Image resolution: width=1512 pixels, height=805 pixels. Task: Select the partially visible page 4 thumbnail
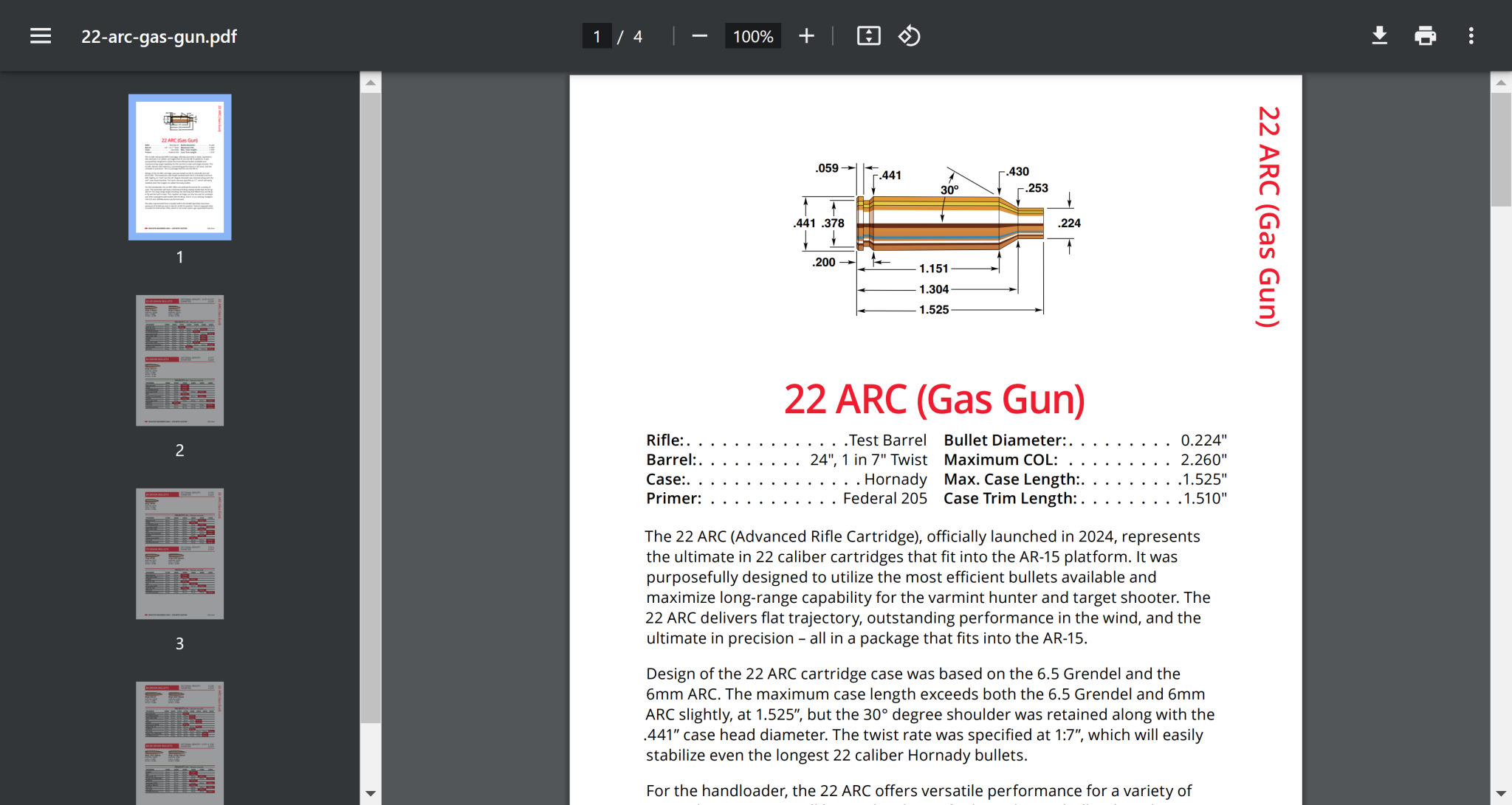[x=179, y=742]
